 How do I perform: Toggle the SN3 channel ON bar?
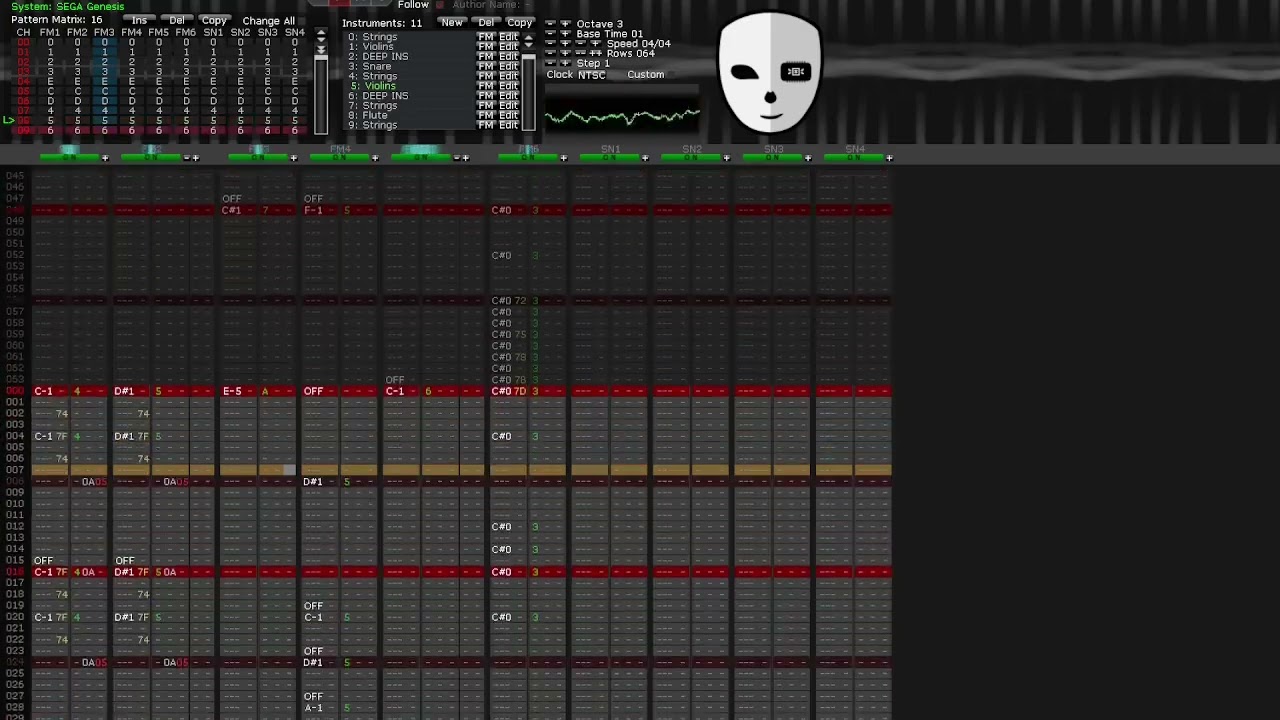click(x=772, y=158)
